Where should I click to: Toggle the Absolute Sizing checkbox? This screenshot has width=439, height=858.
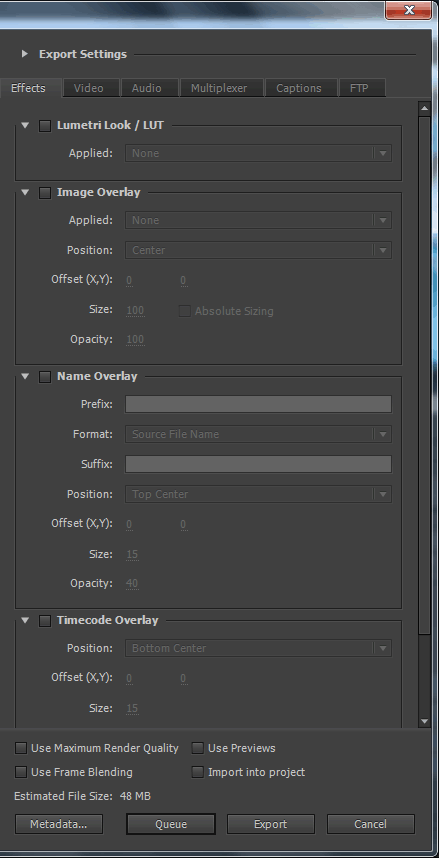click(x=185, y=311)
